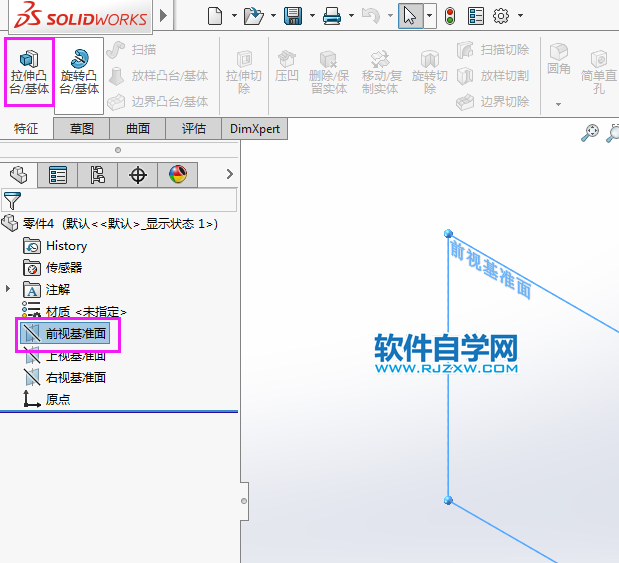
Task: Click the Revolved Cut (旋转切除) tool
Action: tap(430, 73)
